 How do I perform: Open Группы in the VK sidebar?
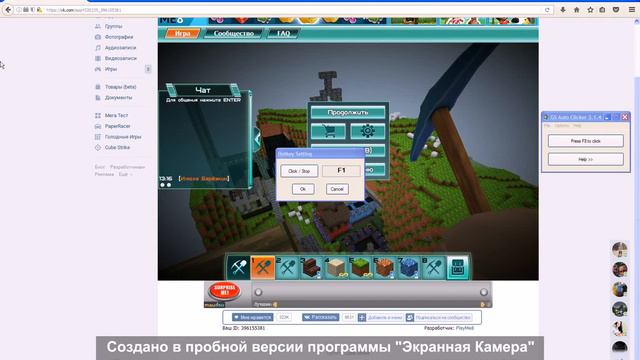pyautogui.click(x=113, y=26)
